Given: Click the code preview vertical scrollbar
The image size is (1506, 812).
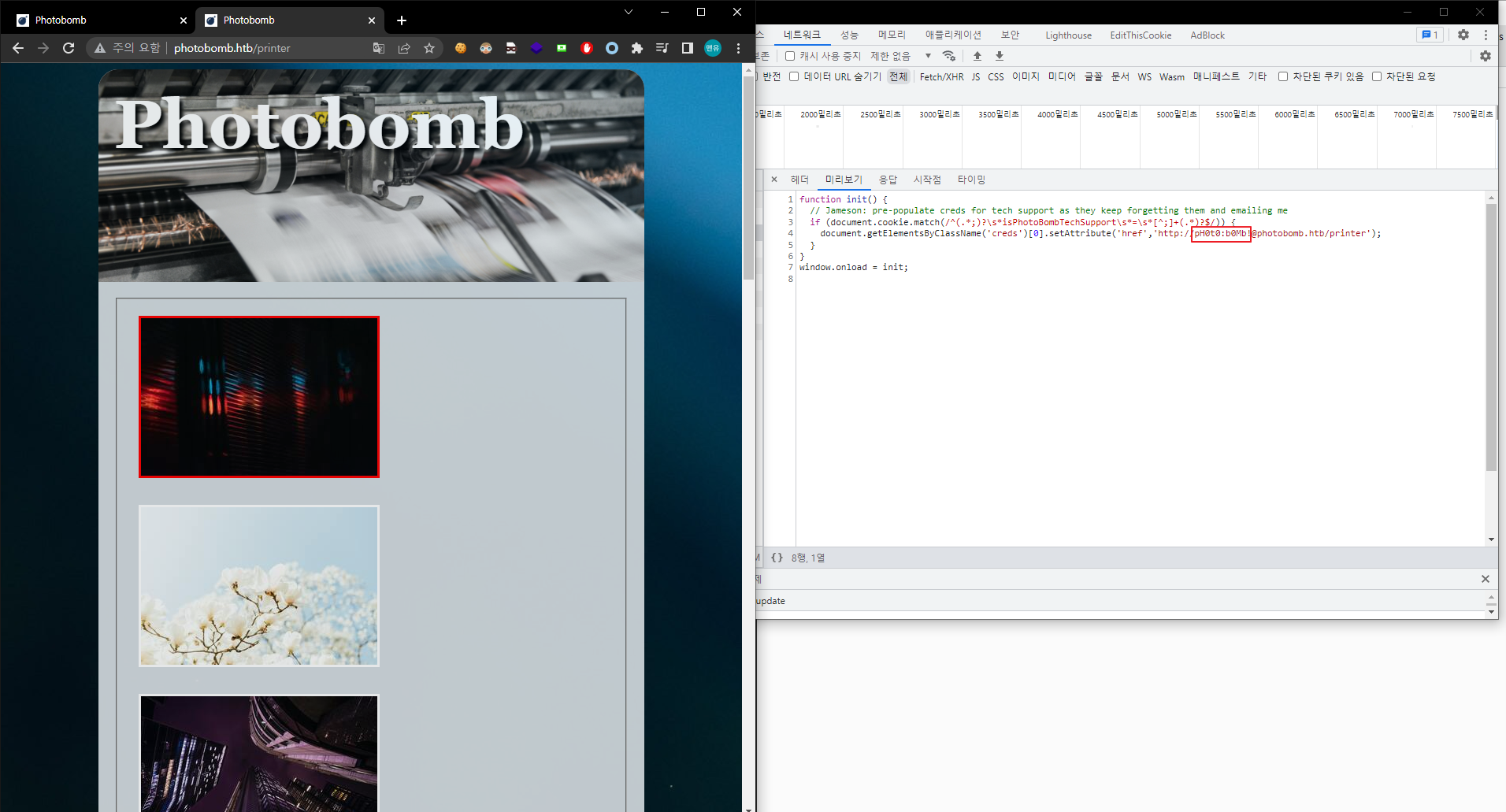Looking at the screenshot, I should coord(1490,337).
